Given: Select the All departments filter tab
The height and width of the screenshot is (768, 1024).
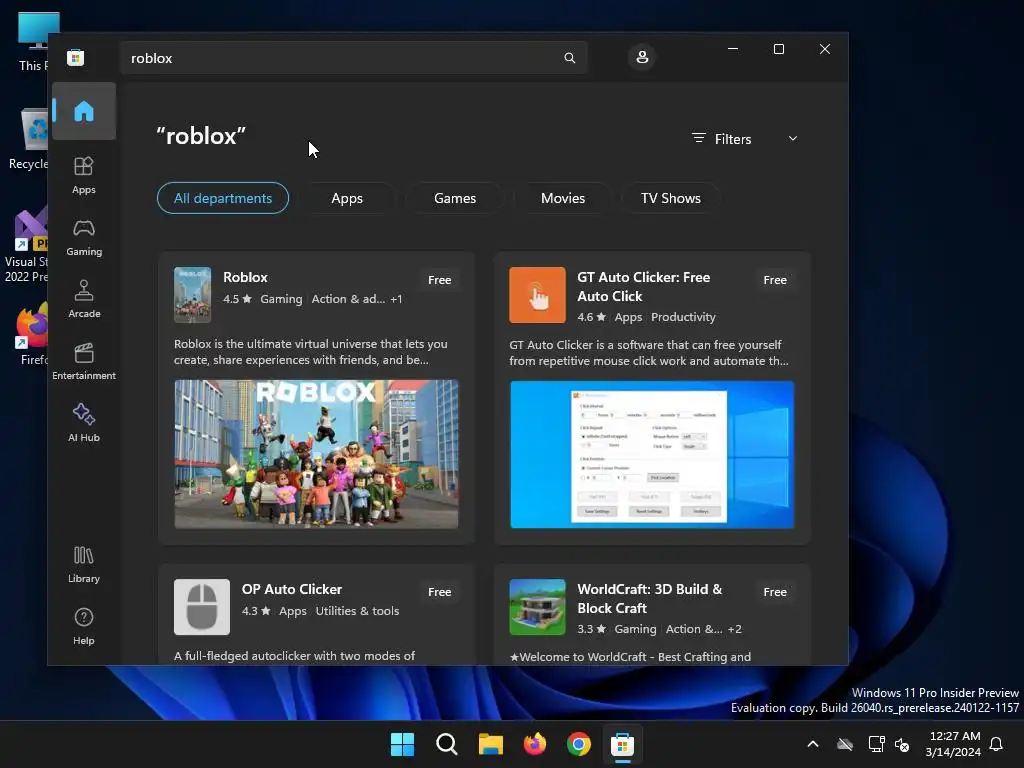Looking at the screenshot, I should click(x=223, y=198).
